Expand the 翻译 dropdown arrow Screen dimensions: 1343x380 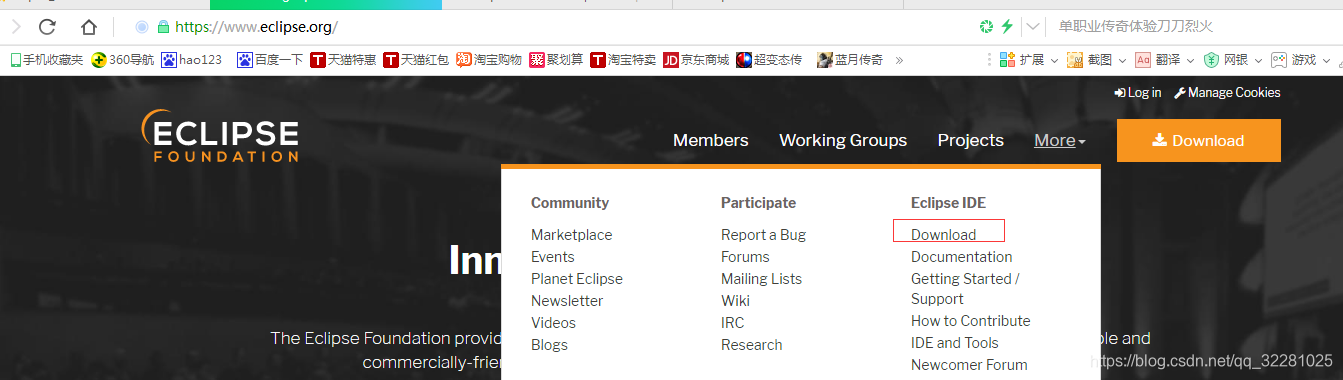1190,60
